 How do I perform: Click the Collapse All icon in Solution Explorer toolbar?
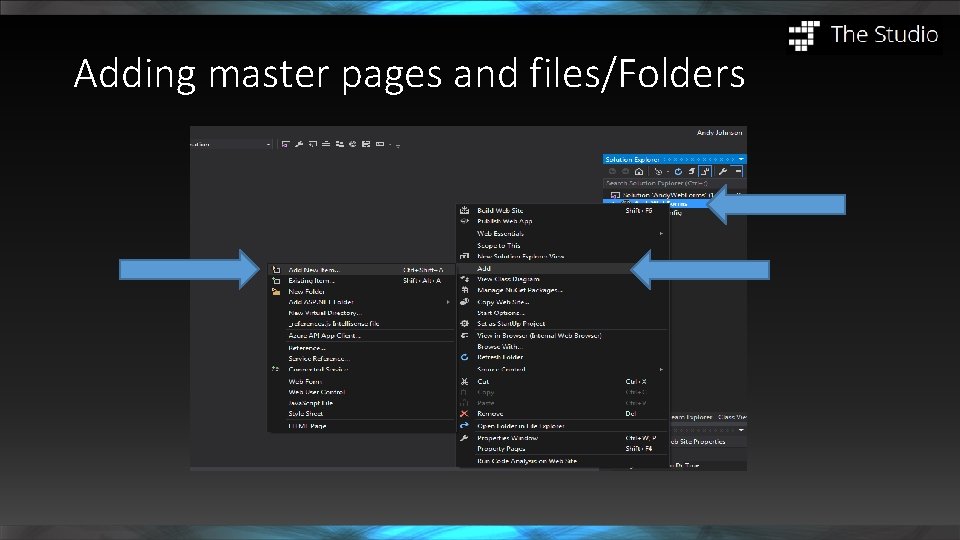pyautogui.click(x=691, y=171)
